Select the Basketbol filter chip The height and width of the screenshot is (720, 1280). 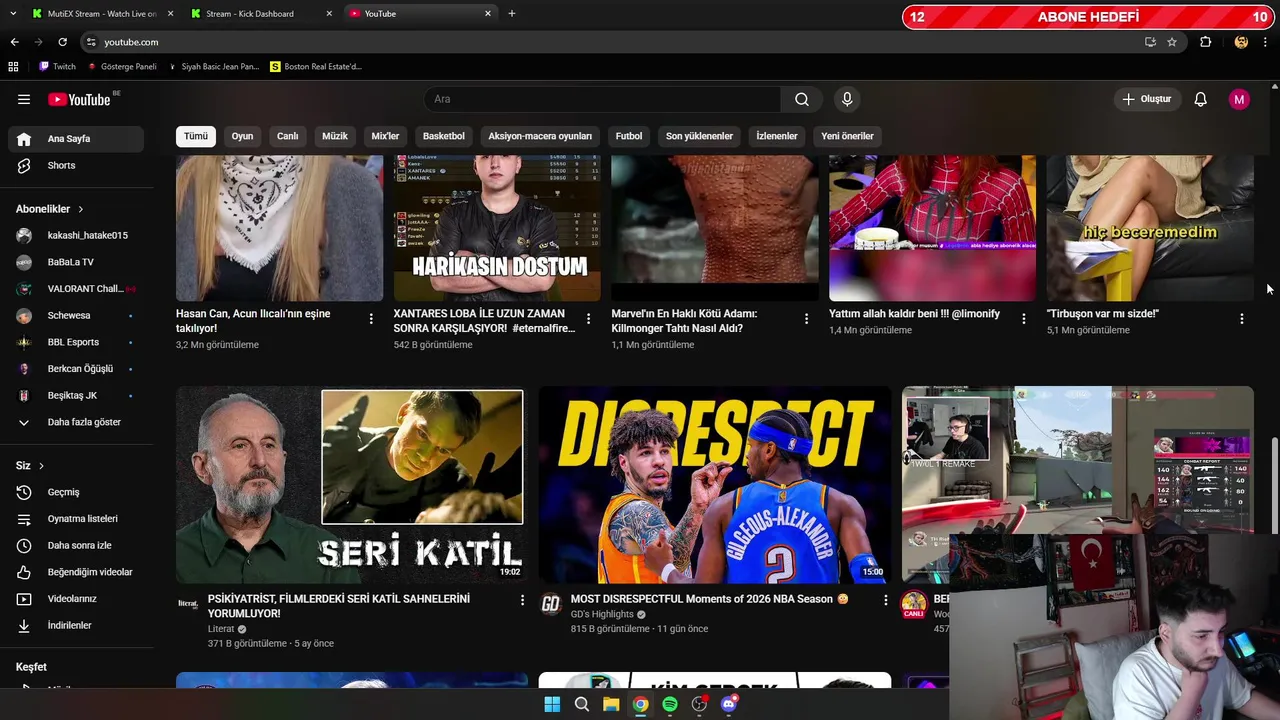(444, 136)
